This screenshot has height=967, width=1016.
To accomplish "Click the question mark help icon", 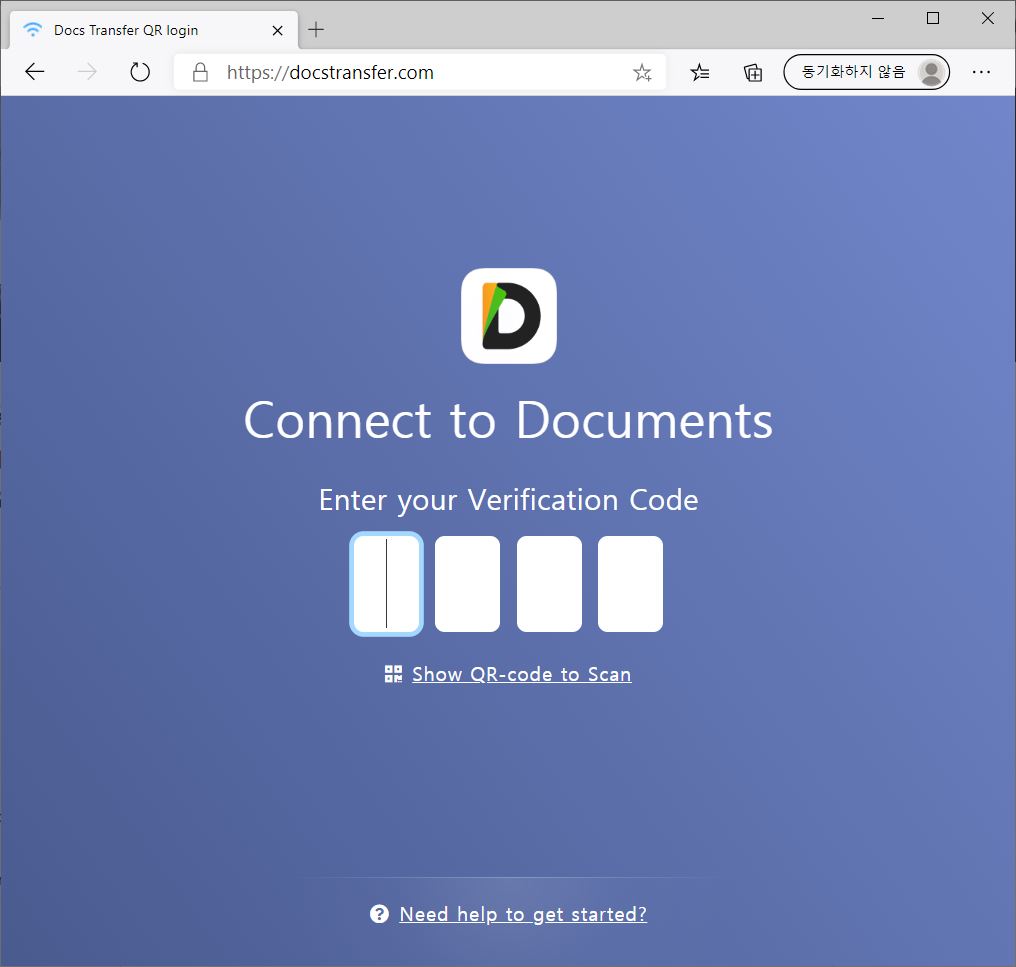I will pos(379,914).
